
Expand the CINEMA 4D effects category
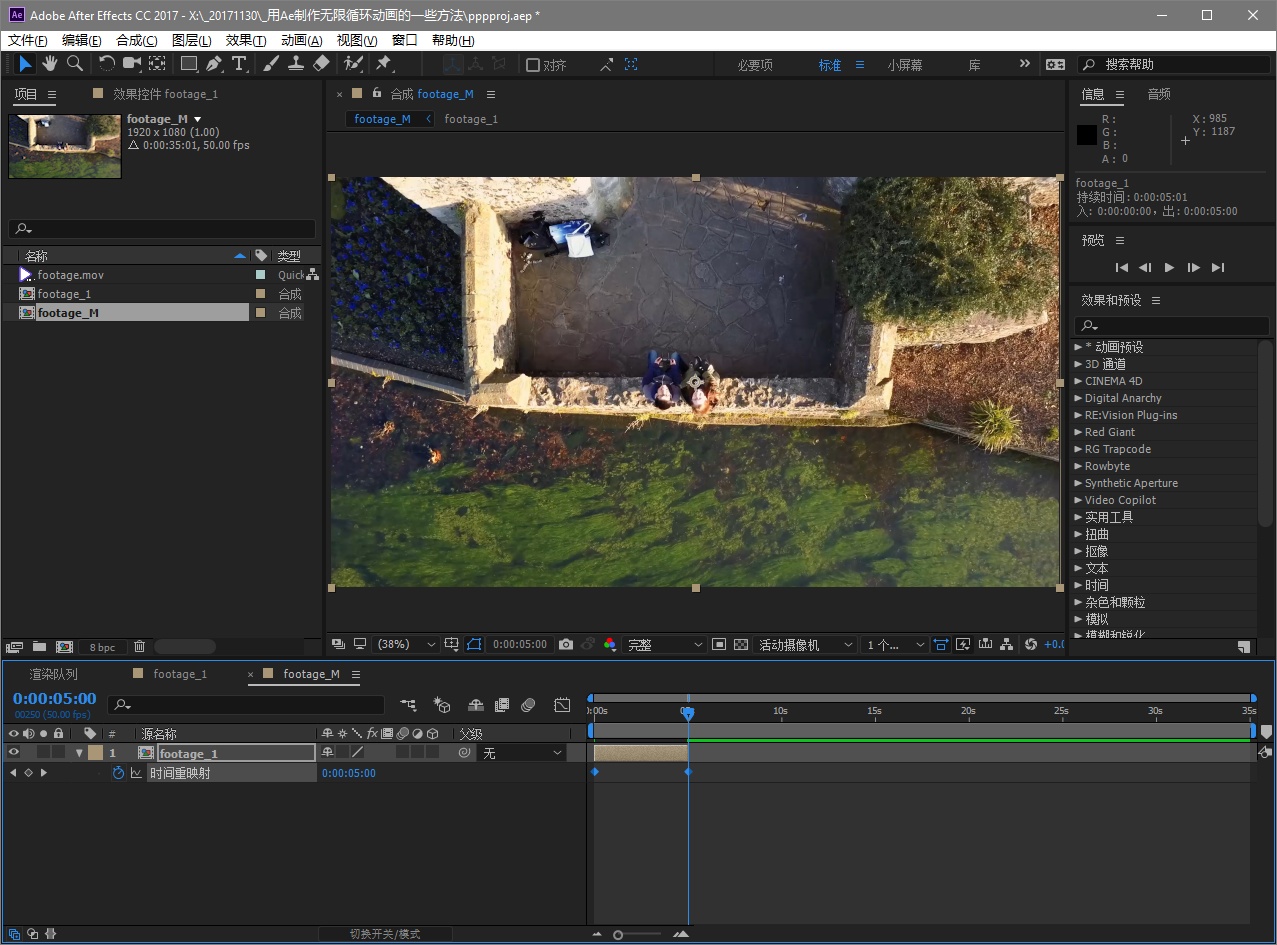tap(1078, 381)
